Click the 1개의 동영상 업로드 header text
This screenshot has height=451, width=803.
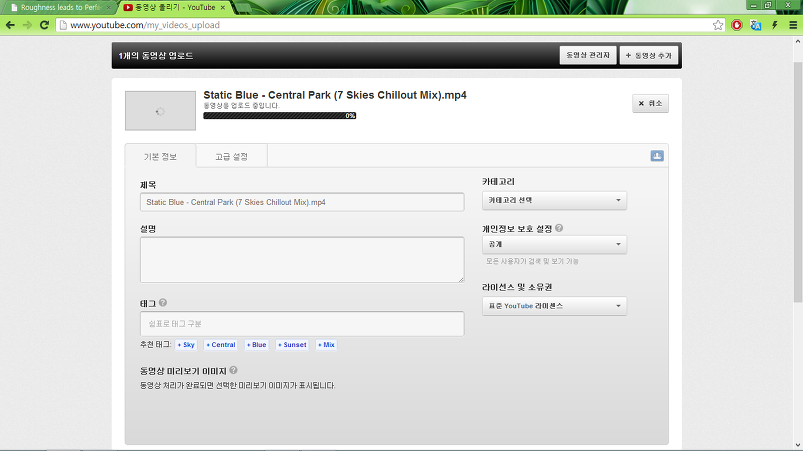[x=156, y=56]
